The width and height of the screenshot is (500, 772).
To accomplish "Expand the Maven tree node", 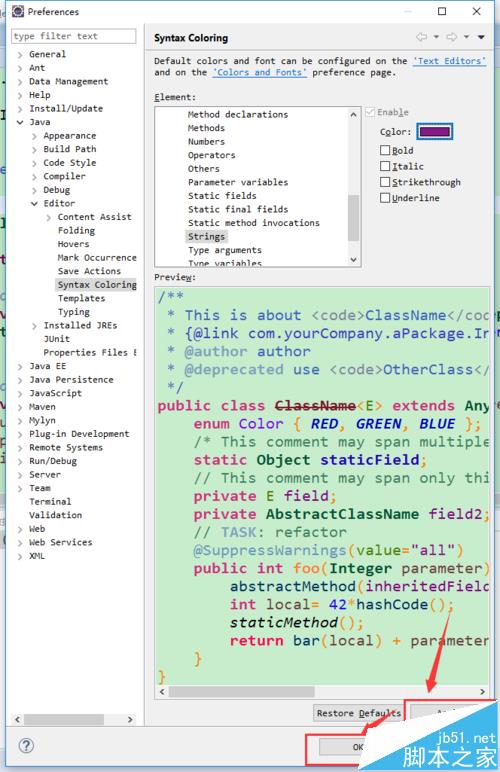I will 20,407.
